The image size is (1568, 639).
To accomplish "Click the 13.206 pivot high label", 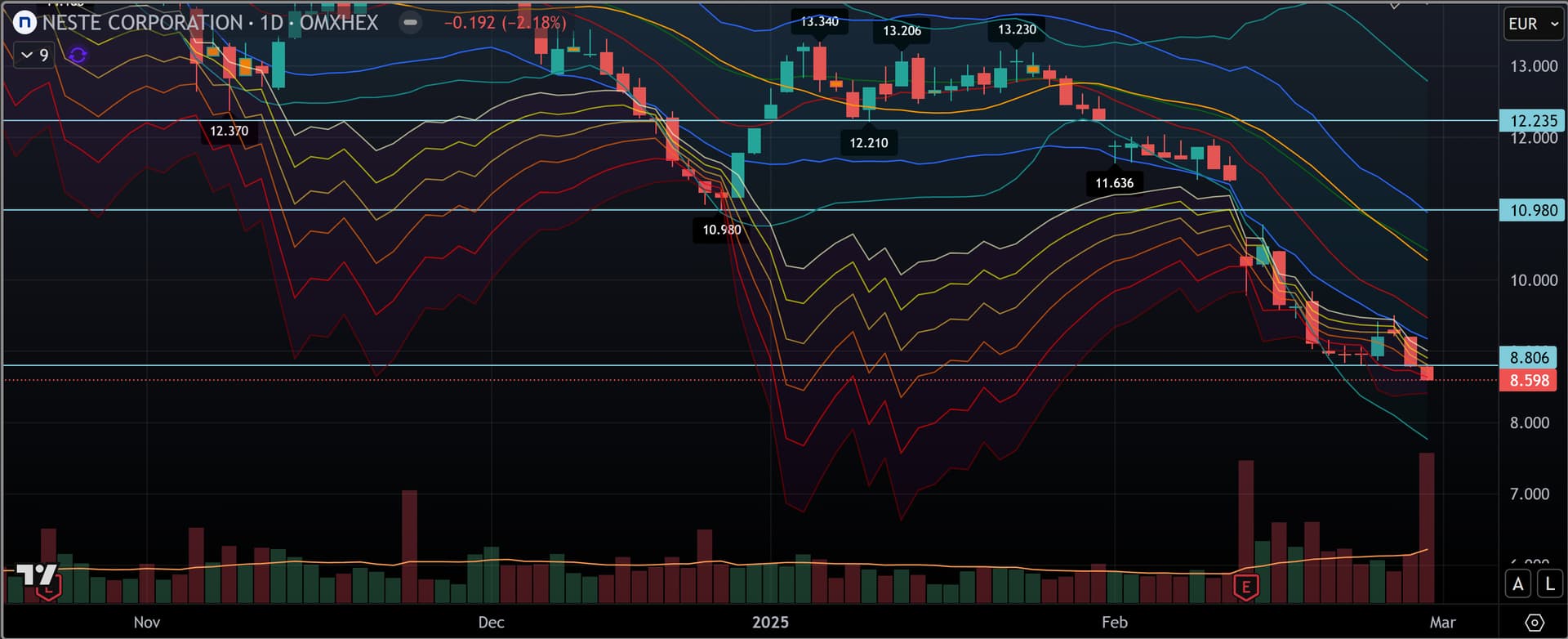I will [902, 31].
